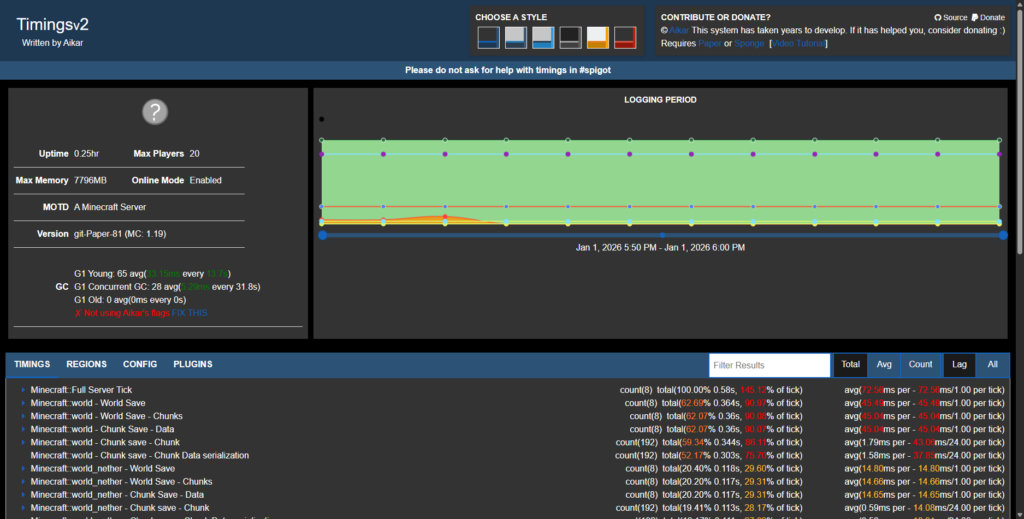Expand Minecraft::world_nether - World Save arrow
Image resolution: width=1024 pixels, height=519 pixels.
[24, 469]
